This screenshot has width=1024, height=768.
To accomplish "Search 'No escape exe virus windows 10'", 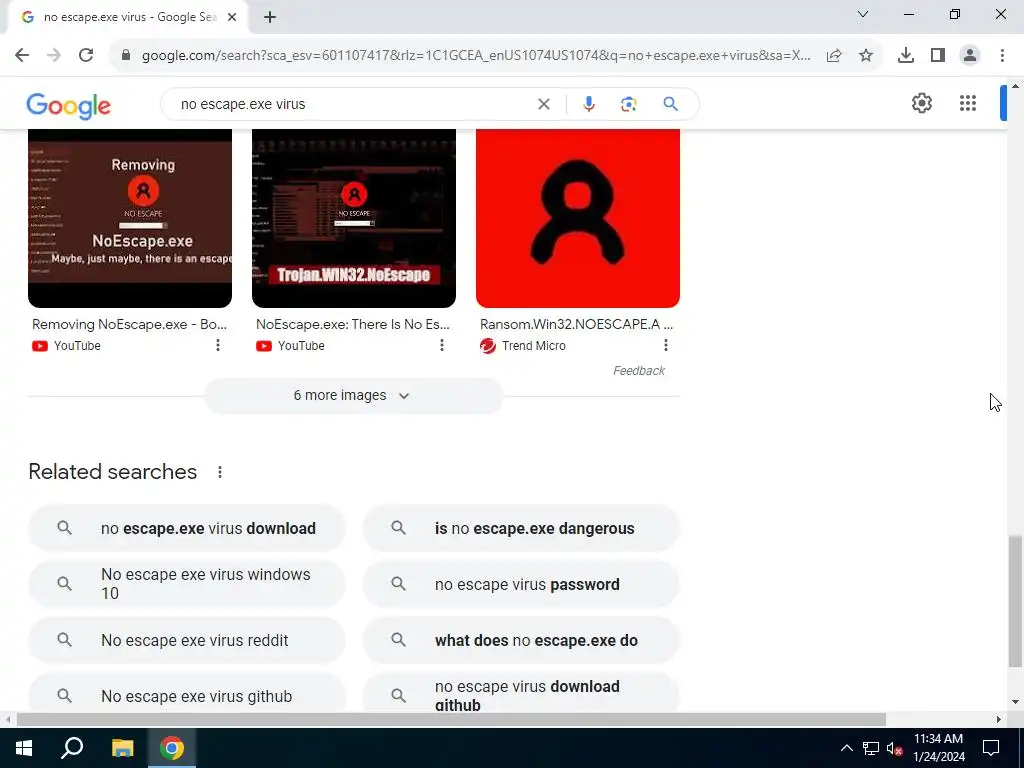I will point(187,584).
